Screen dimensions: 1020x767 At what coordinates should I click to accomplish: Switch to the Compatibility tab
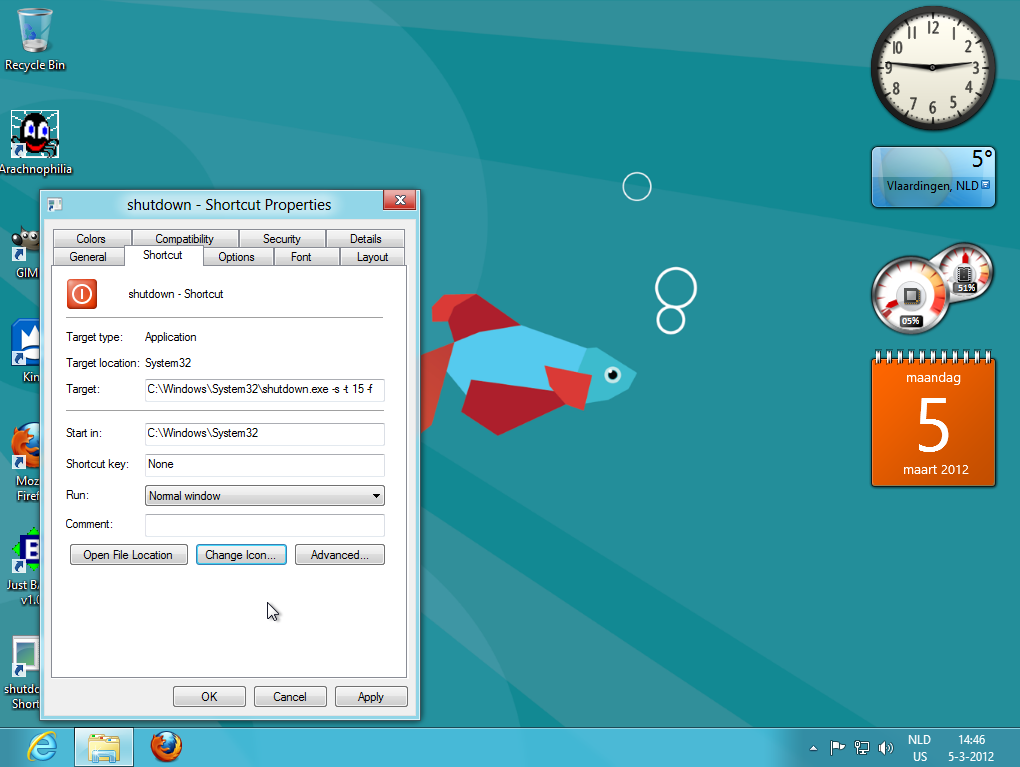pyautogui.click(x=185, y=239)
